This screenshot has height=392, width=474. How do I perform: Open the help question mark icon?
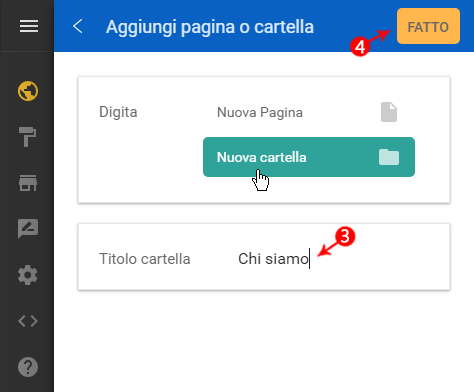28,367
